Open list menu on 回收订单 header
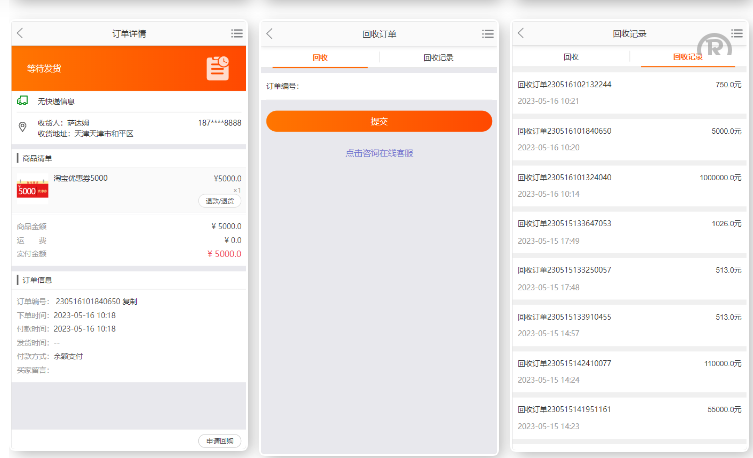The width and height of the screenshot is (753, 458). [486, 34]
